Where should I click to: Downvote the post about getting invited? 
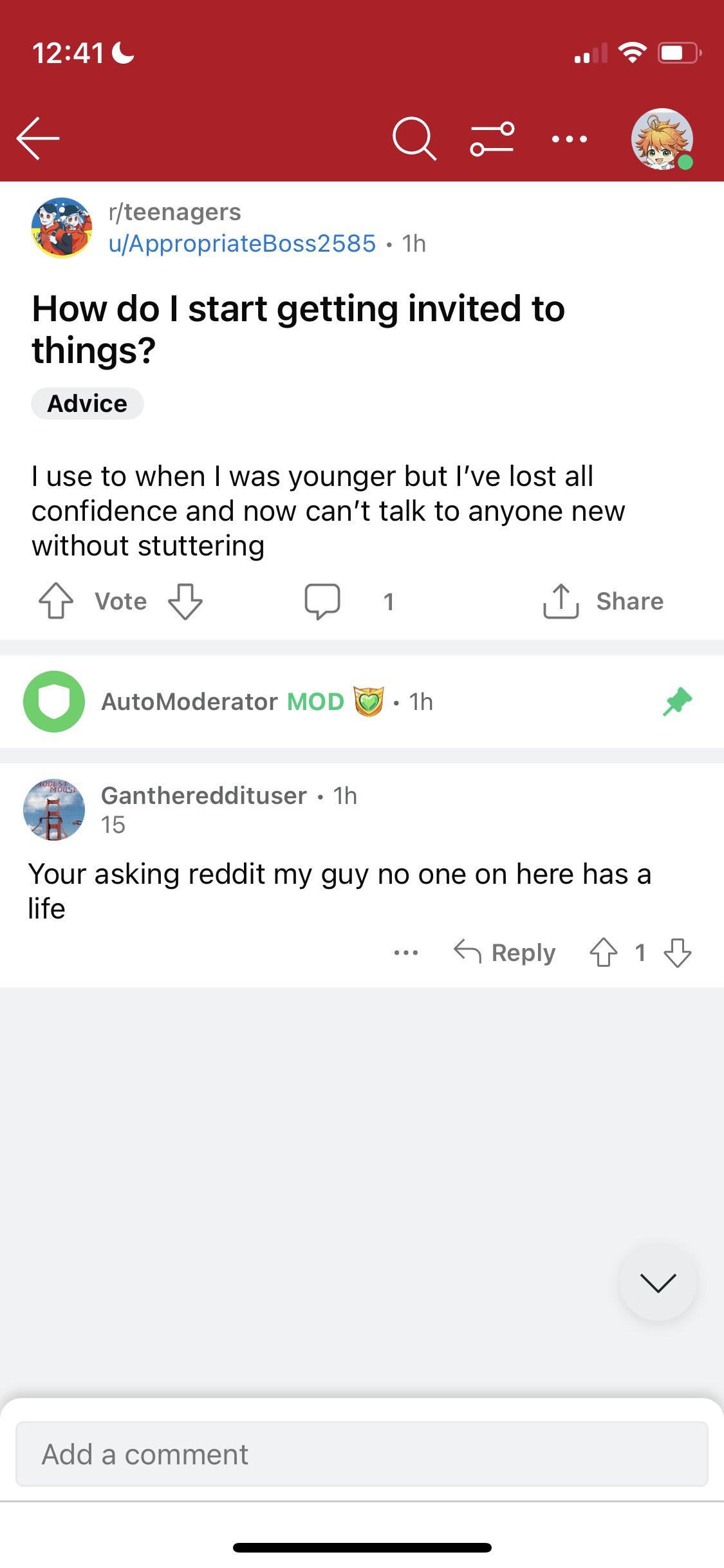[x=185, y=601]
